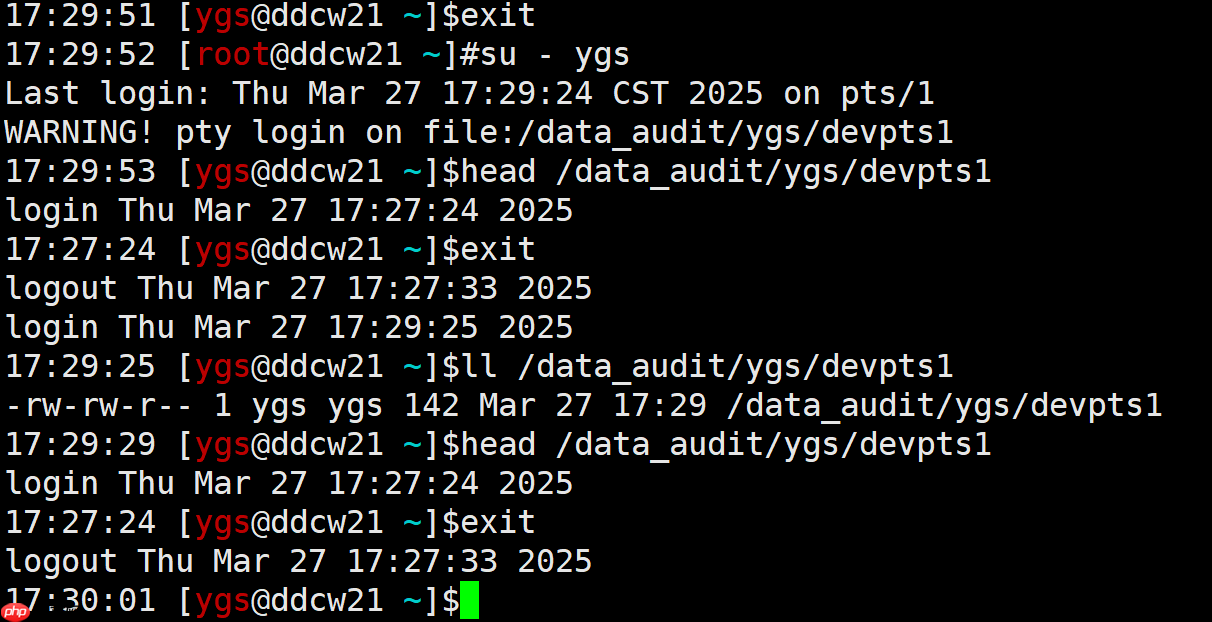Image resolution: width=1212 pixels, height=622 pixels.
Task: Click the 'exit' command on the top line
Action: point(498,15)
